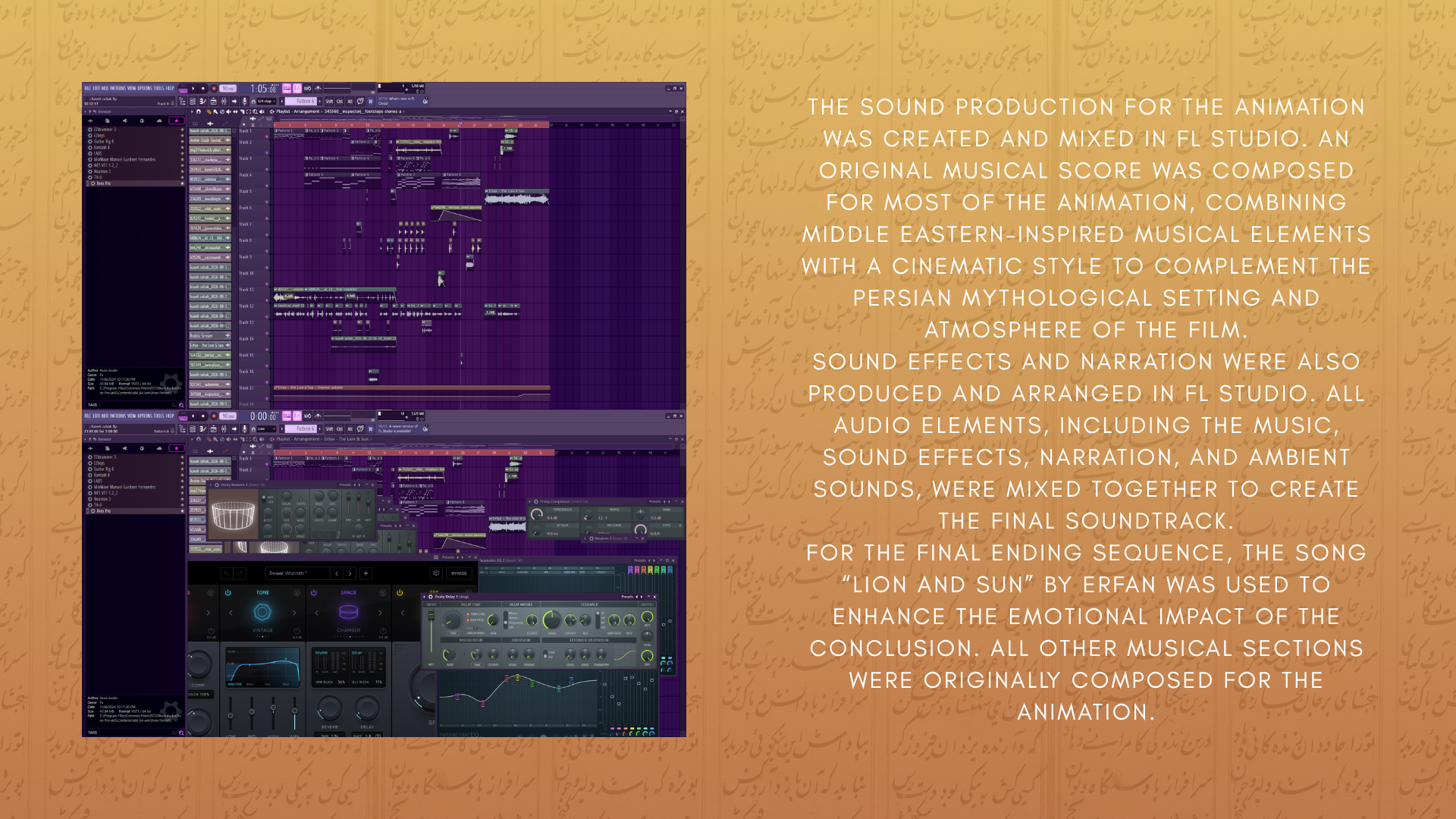
Task: Open the TOOLS menu in the bottom FL Studio window
Action: (x=158, y=416)
